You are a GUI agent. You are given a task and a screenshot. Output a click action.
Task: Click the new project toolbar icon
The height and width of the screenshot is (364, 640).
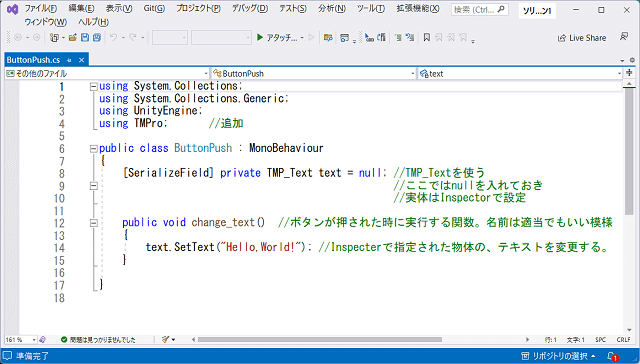point(54,38)
